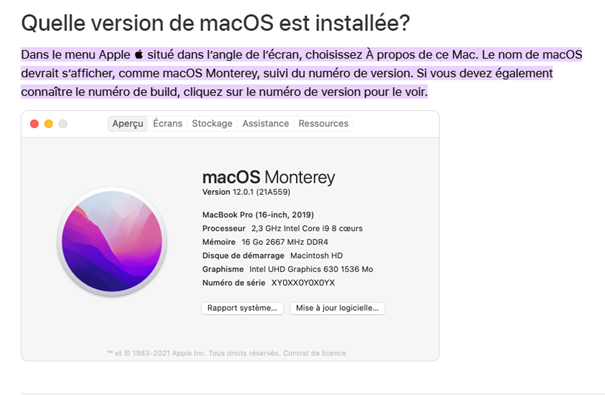Select the Aperçu tab
The height and width of the screenshot is (395, 605).
(x=128, y=124)
